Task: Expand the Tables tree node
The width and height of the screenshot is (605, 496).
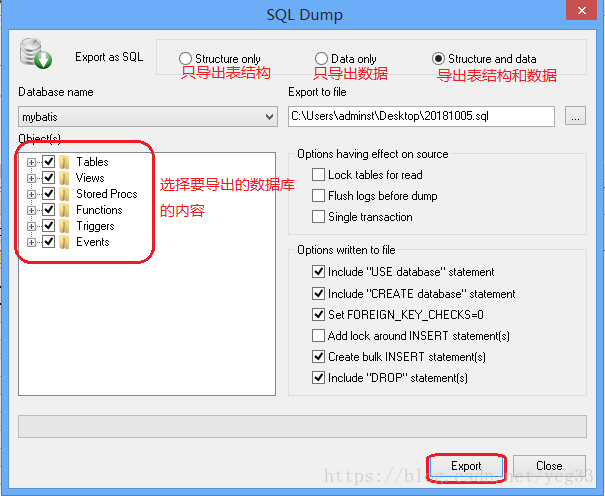Action: [31, 162]
